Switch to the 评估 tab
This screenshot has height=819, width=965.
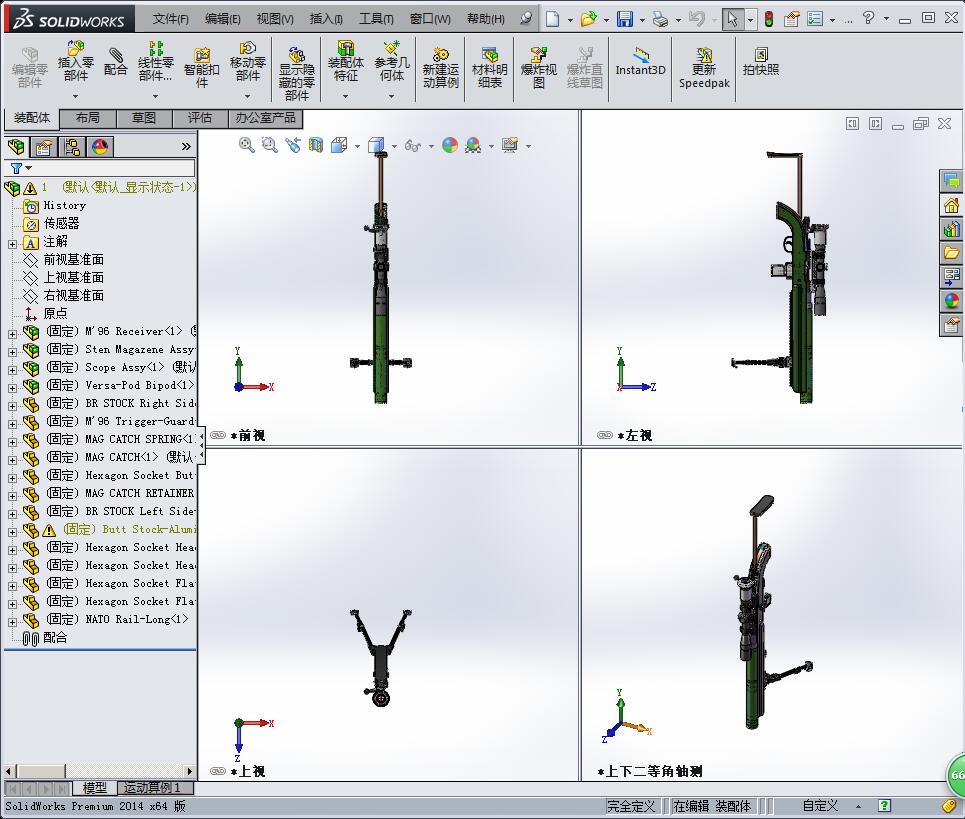pyautogui.click(x=200, y=118)
